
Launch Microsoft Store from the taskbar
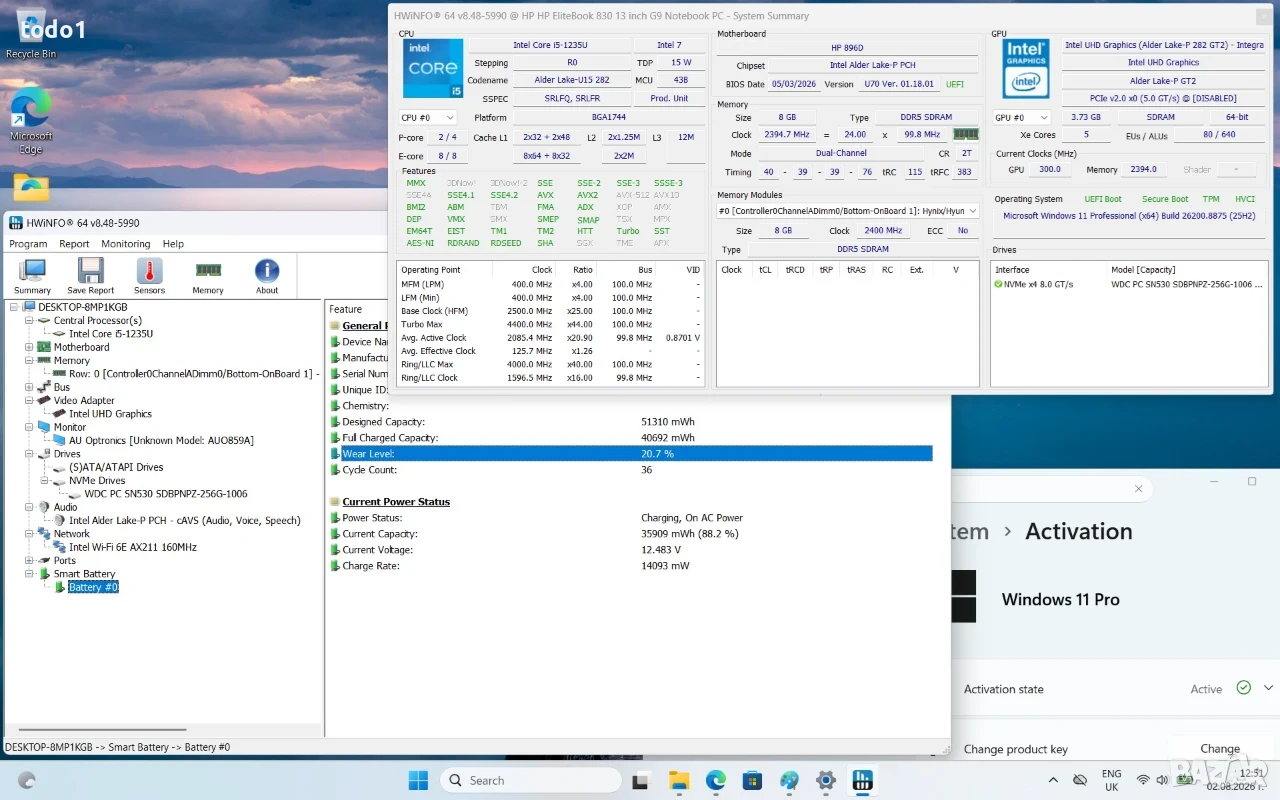(x=752, y=780)
